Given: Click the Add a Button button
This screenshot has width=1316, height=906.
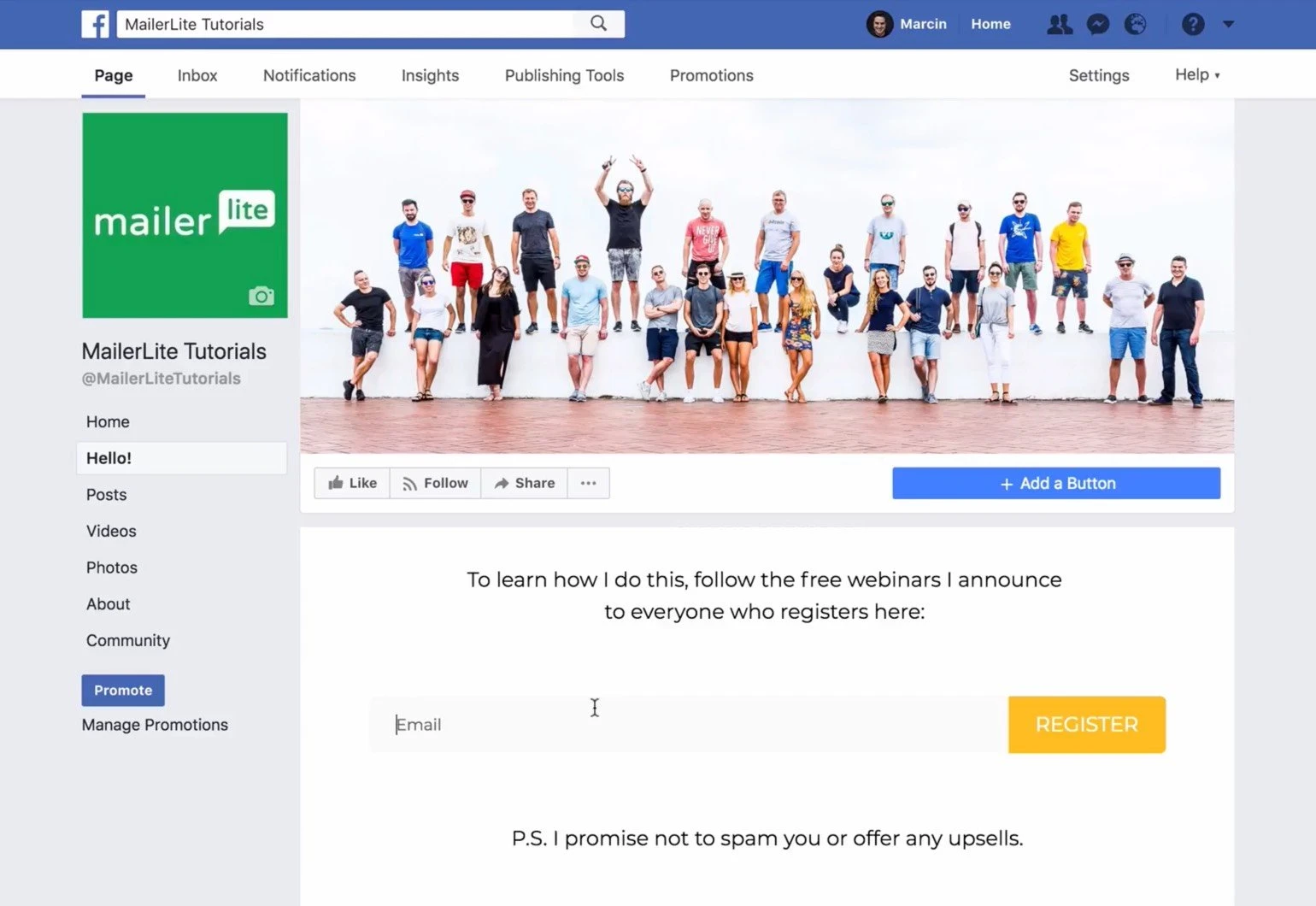Looking at the screenshot, I should point(1056,483).
